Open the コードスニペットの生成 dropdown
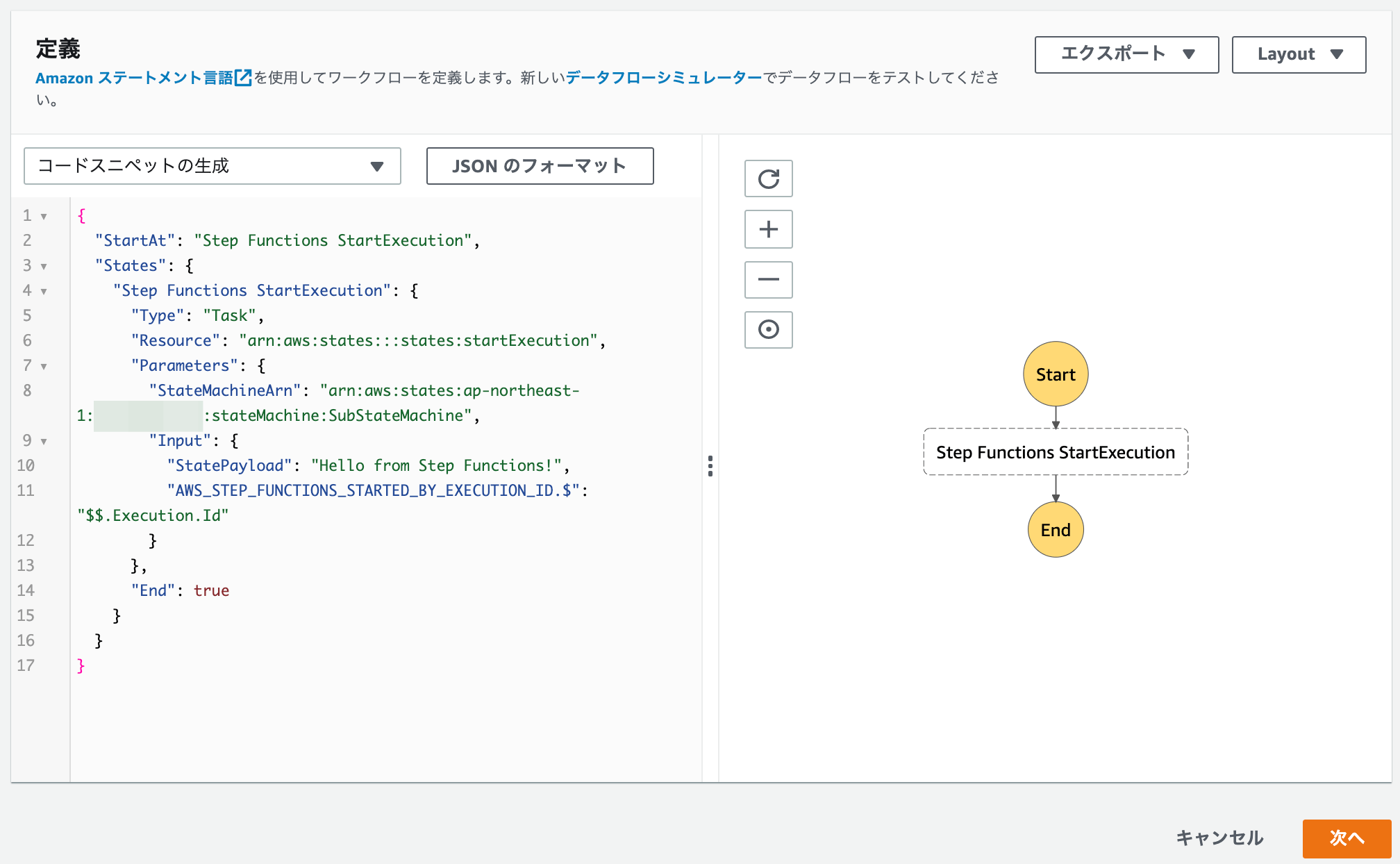This screenshot has height=864, width=1400. click(x=212, y=166)
